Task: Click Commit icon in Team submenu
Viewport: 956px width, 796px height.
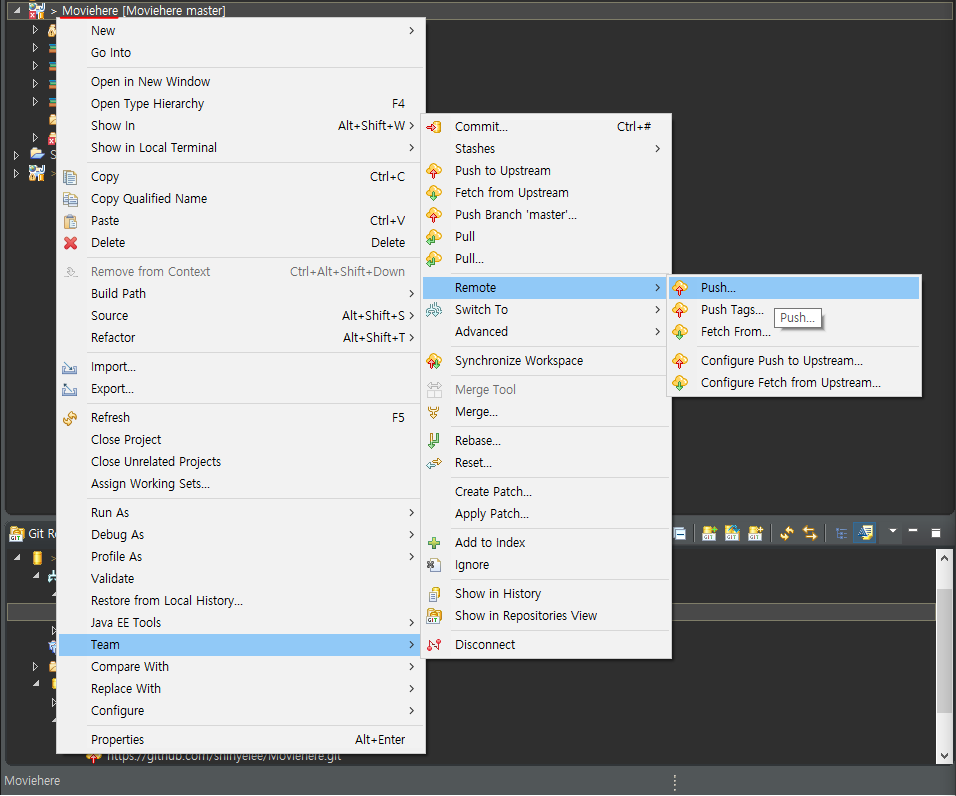Action: point(433,127)
